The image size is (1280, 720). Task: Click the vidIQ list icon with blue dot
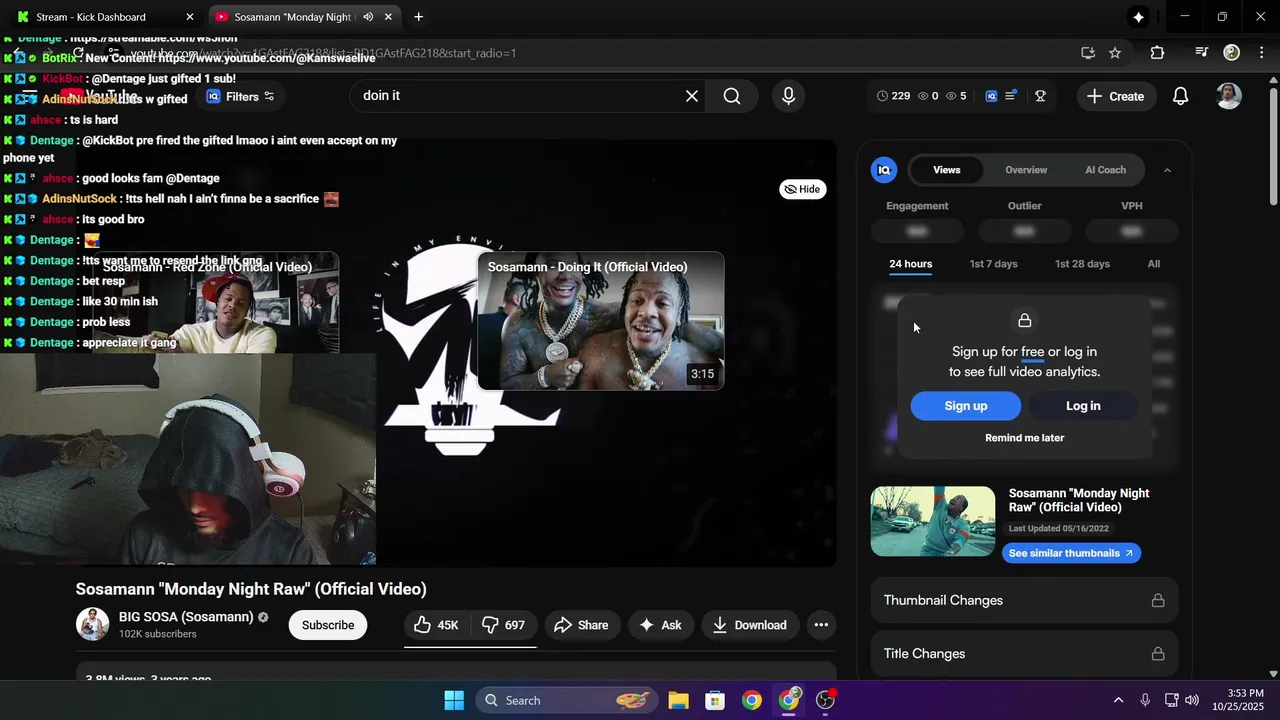1011,96
